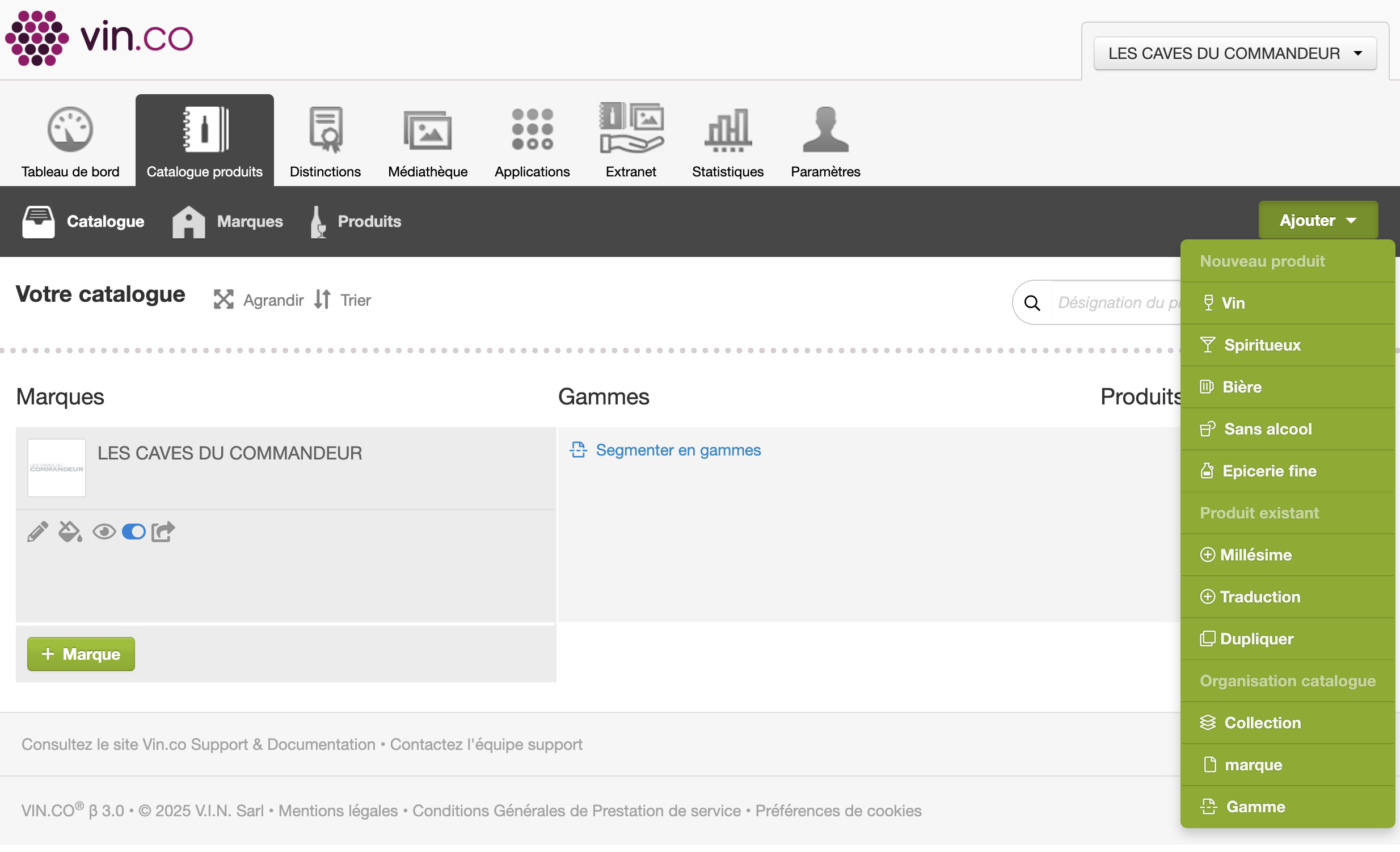
Task: Click the paint bucket customization icon
Action: tap(70, 532)
